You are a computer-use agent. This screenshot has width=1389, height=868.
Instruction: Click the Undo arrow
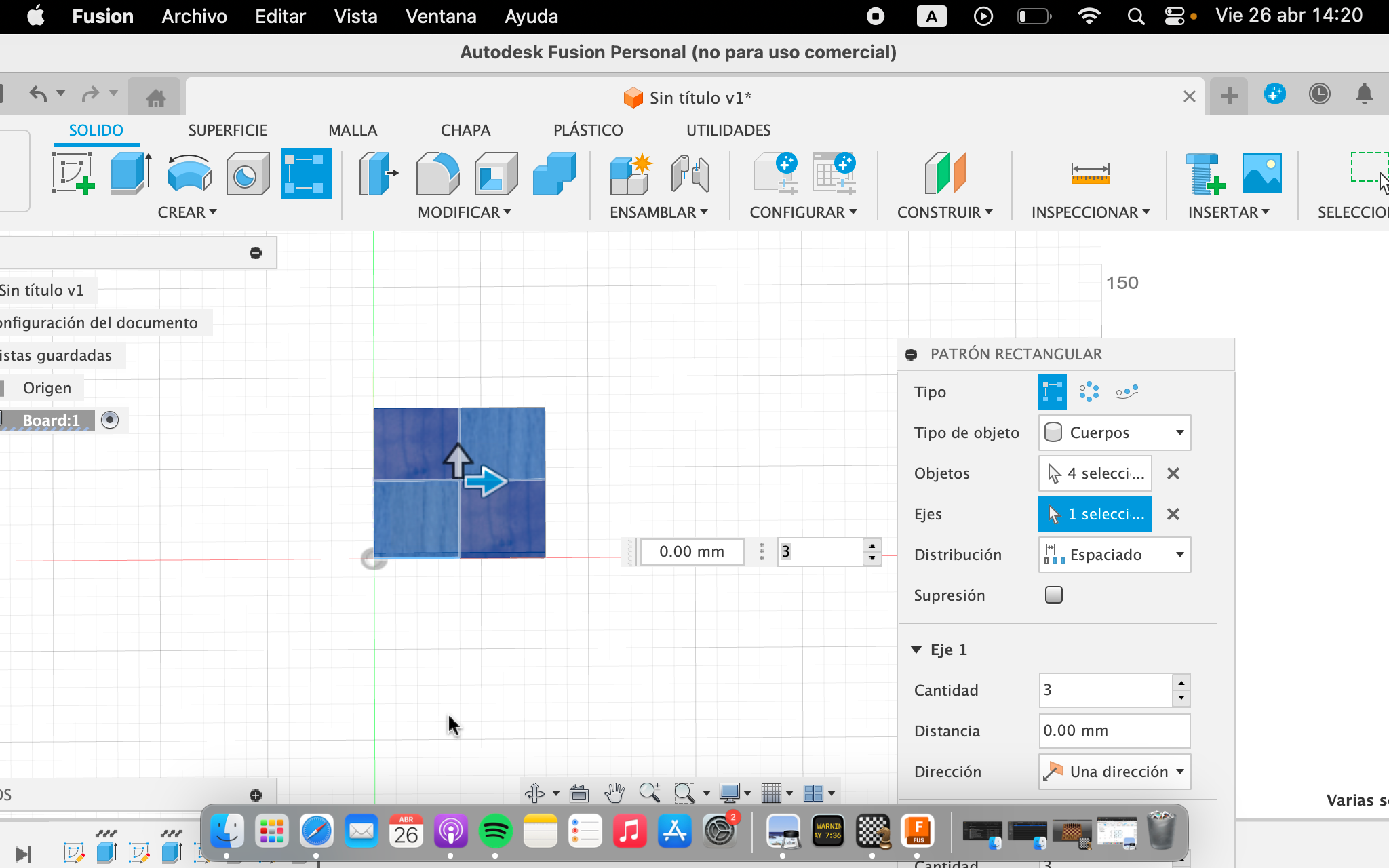[38, 94]
